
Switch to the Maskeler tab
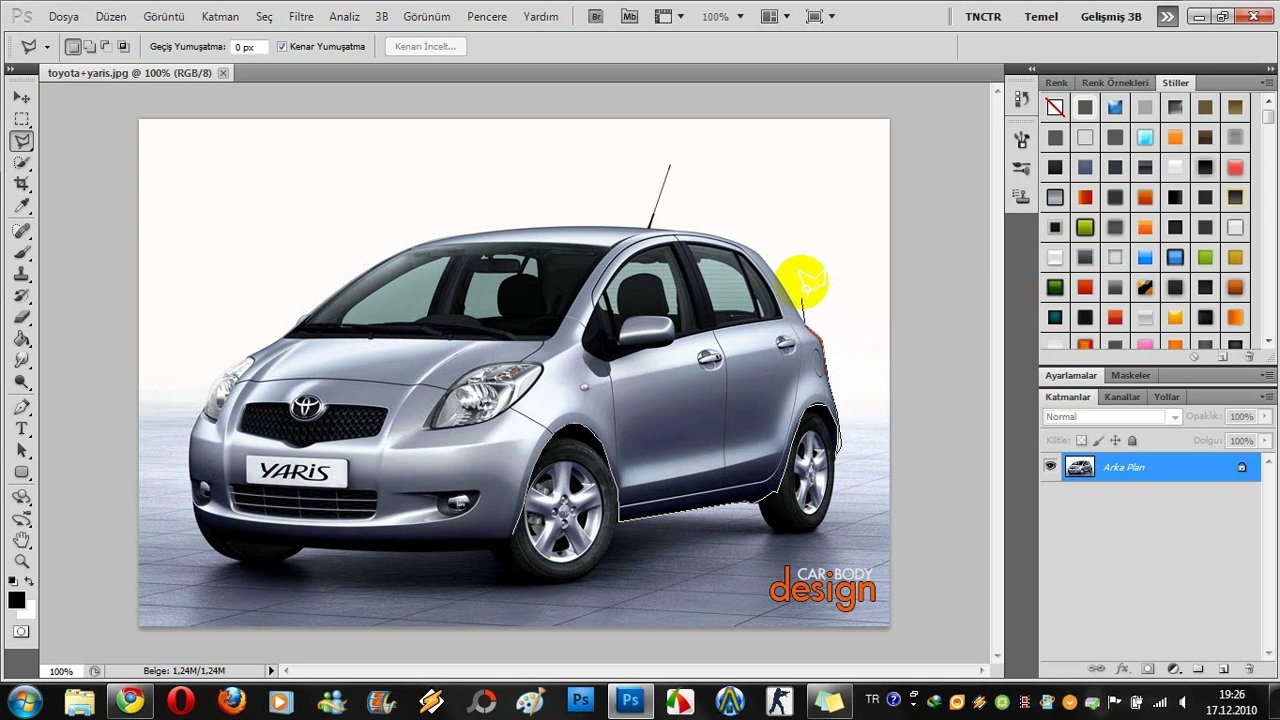tap(1131, 375)
